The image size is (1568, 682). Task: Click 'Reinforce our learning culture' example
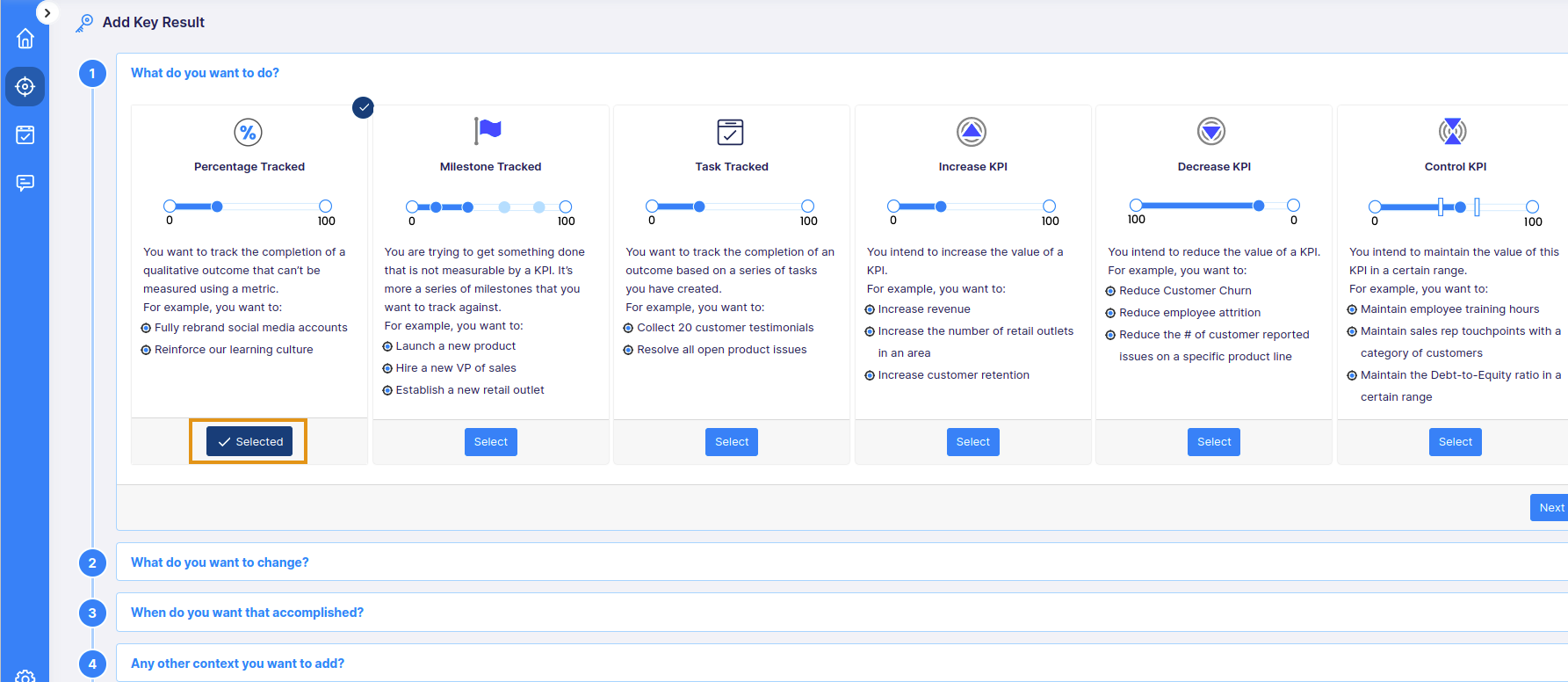tap(234, 350)
